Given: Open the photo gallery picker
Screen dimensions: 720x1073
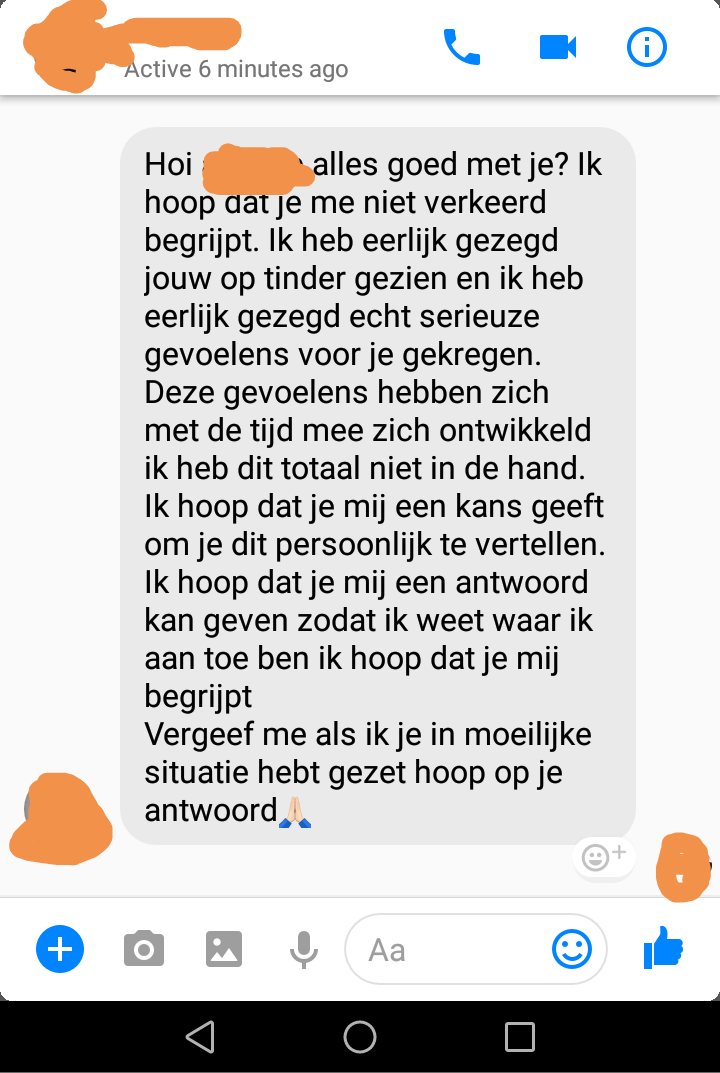Looking at the screenshot, I should (x=224, y=949).
